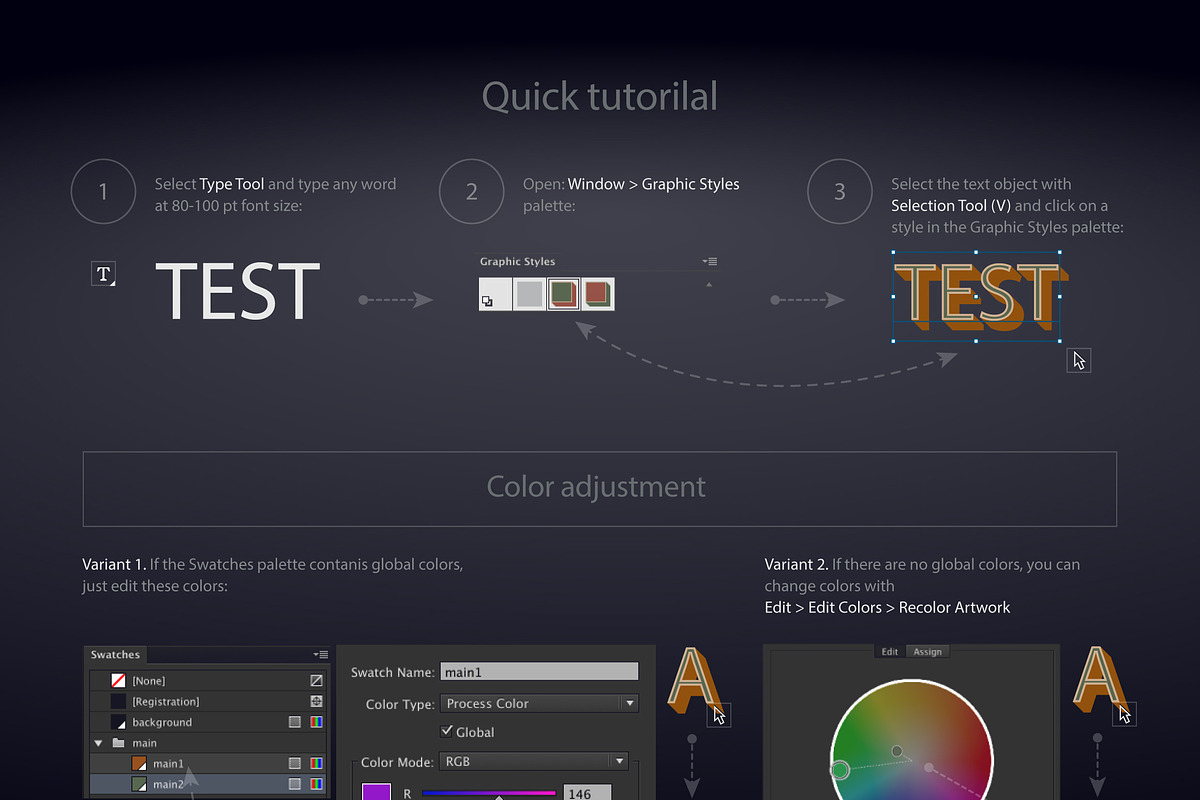Select the background swatch
The width and height of the screenshot is (1200, 800).
click(207, 722)
